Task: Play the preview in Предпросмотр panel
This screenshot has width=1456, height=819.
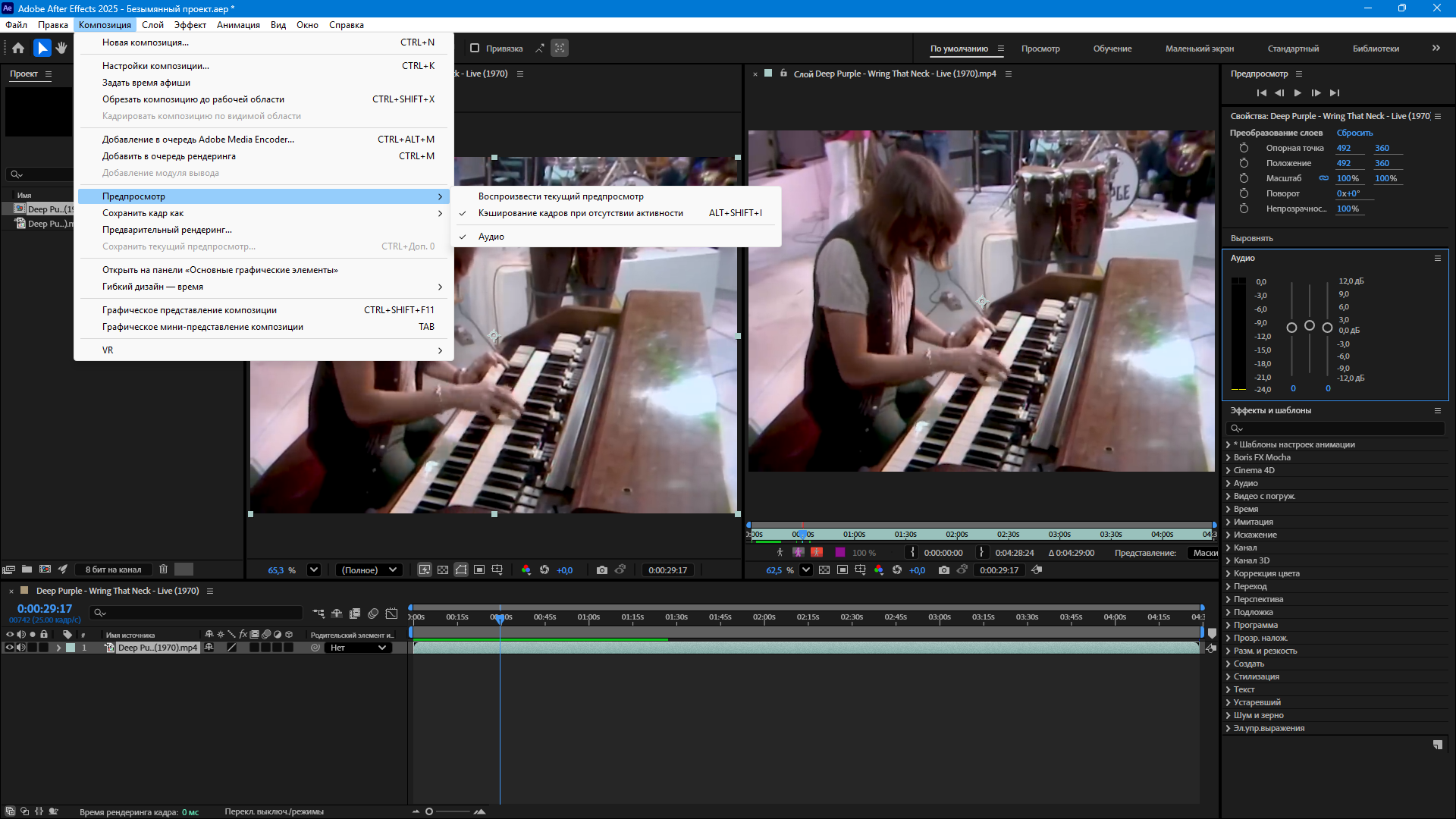Action: coord(1298,93)
